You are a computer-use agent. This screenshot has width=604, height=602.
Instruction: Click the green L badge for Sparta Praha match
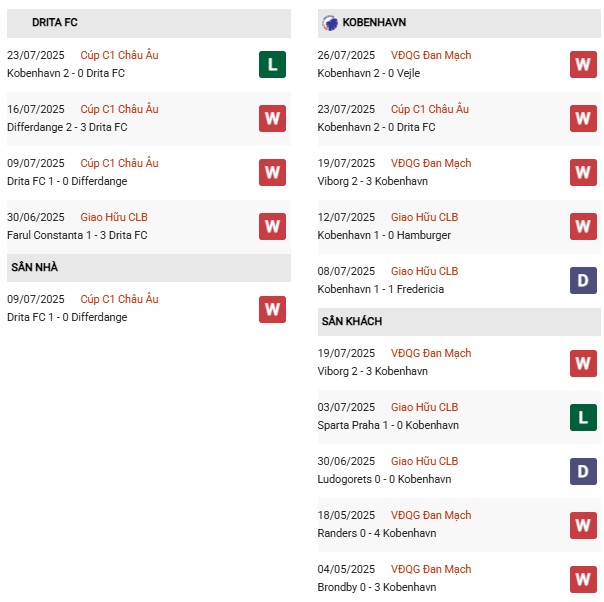(x=584, y=416)
